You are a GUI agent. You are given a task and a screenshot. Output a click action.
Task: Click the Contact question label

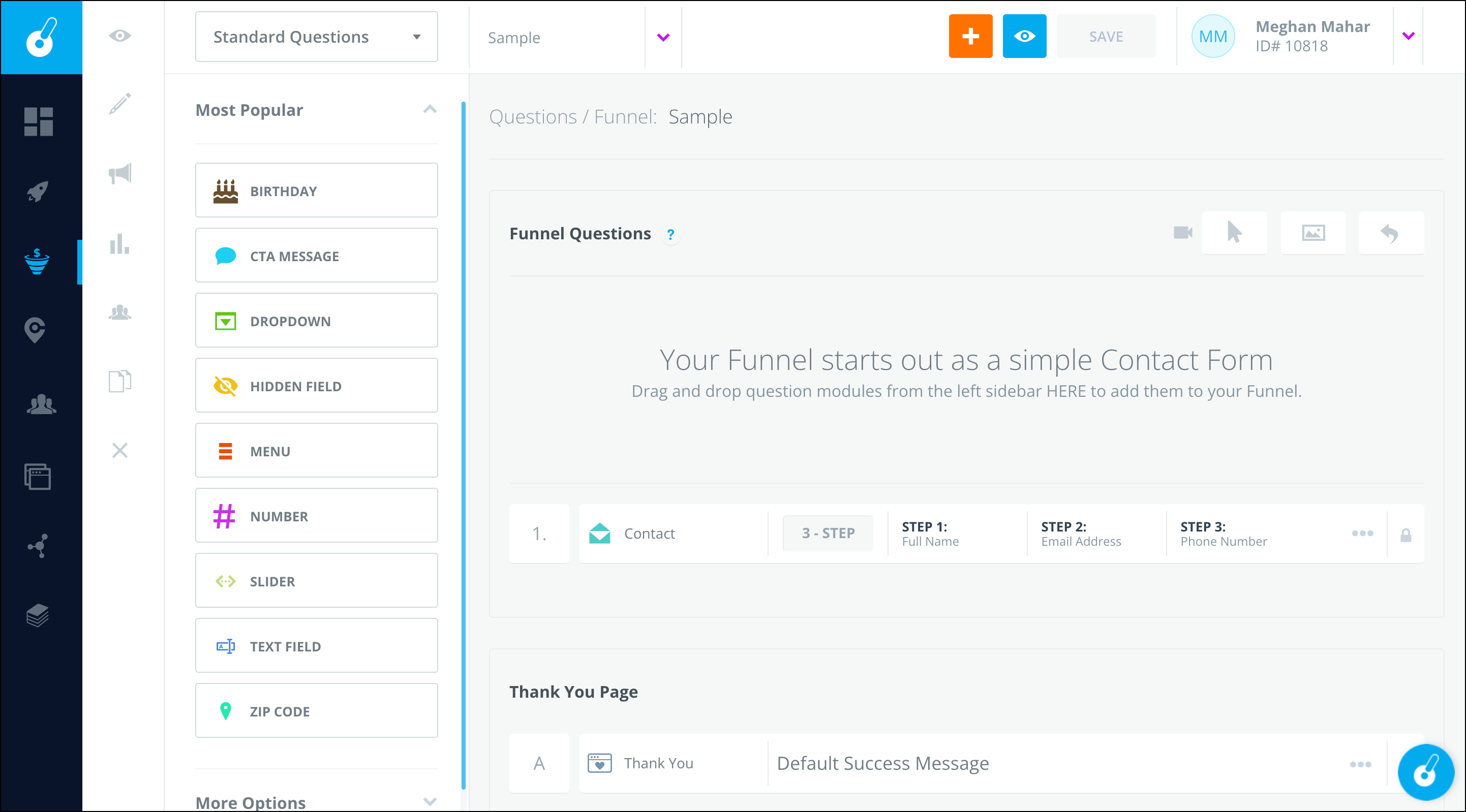[649, 533]
